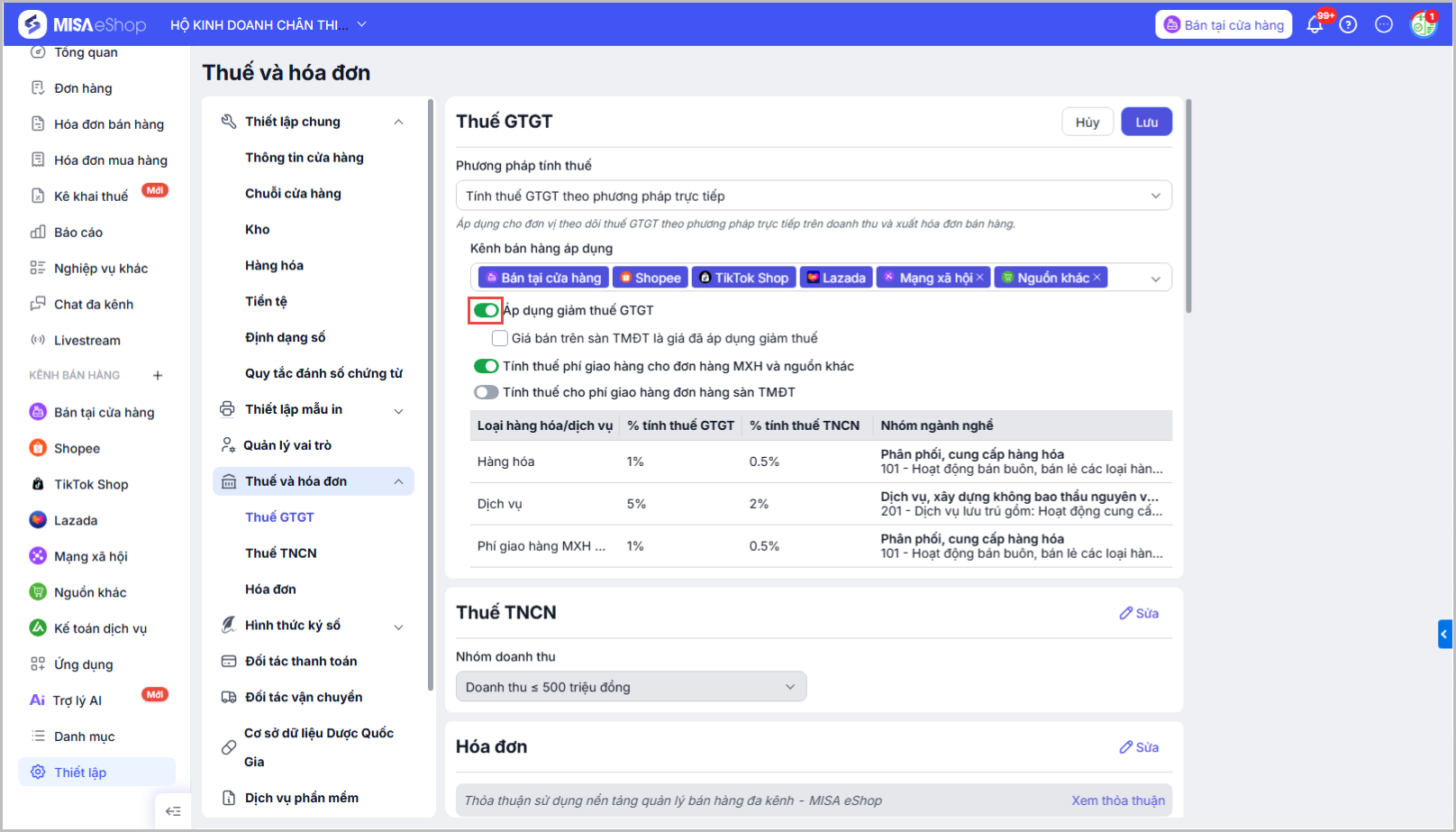Image resolution: width=1456 pixels, height=832 pixels.
Task: Click the Danh mục list icon
Action: 38,736
